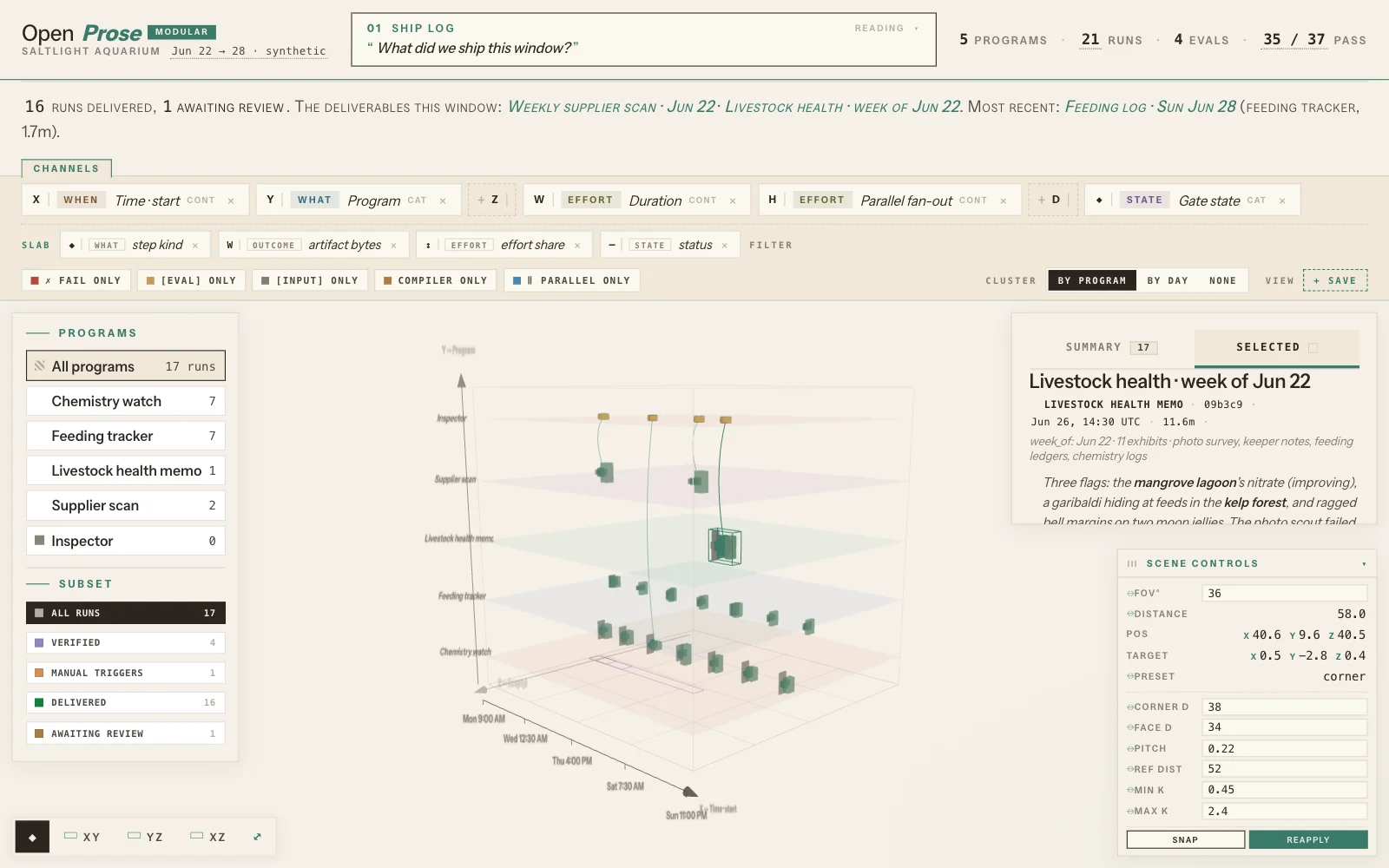This screenshot has width=1389, height=868.
Task: Toggle Fail only filter
Action: click(76, 280)
